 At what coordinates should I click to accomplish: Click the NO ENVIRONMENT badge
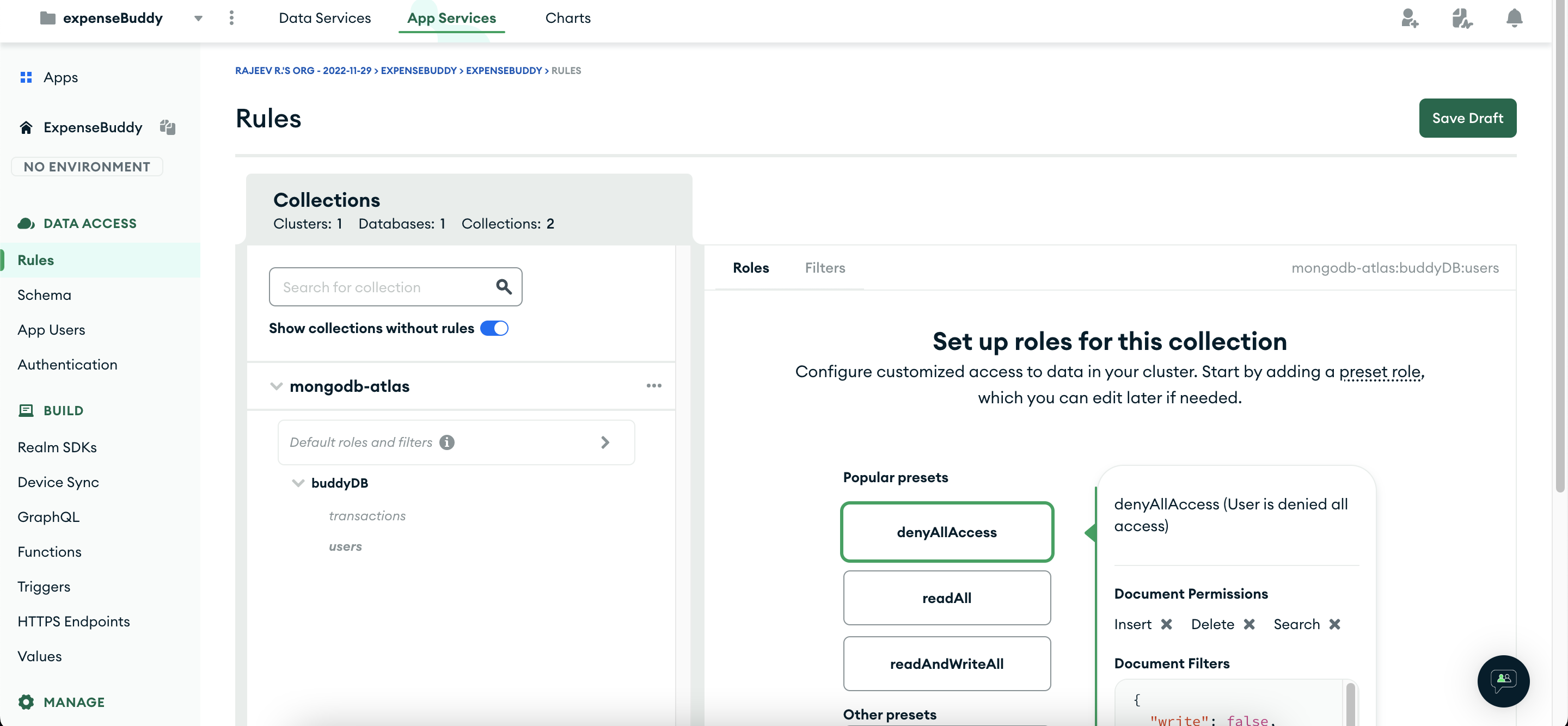87,166
